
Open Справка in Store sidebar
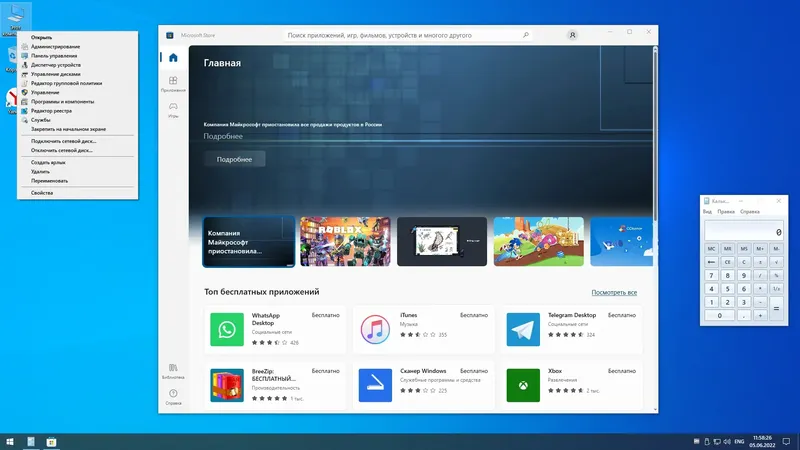click(173, 397)
